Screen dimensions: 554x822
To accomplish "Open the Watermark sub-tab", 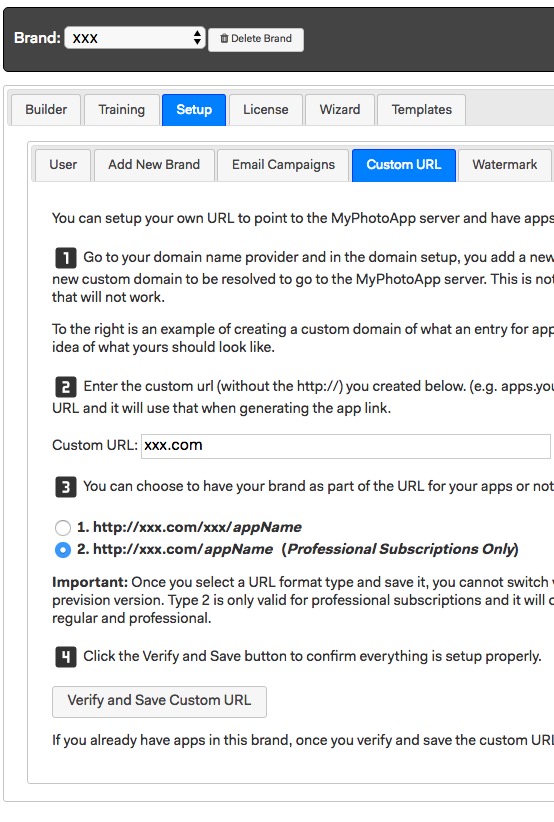I will click(505, 165).
